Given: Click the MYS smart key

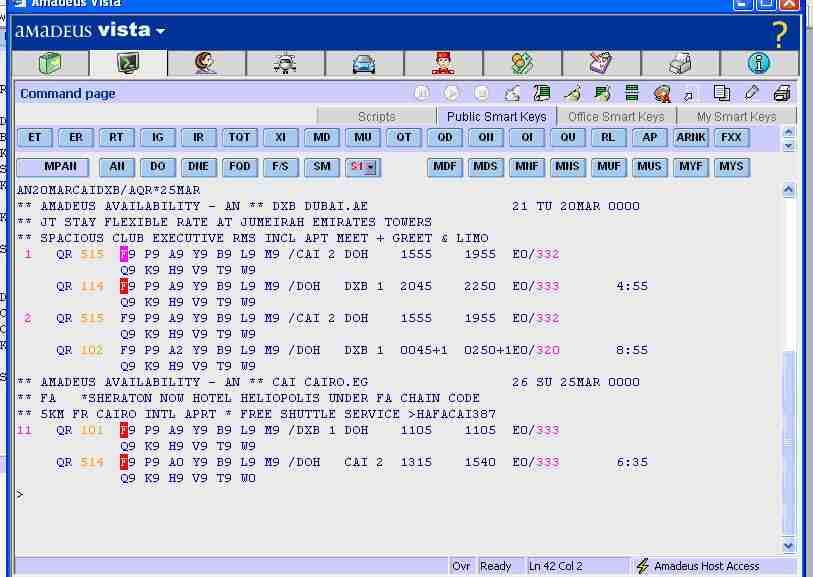Looking at the screenshot, I should pyautogui.click(x=732, y=167).
